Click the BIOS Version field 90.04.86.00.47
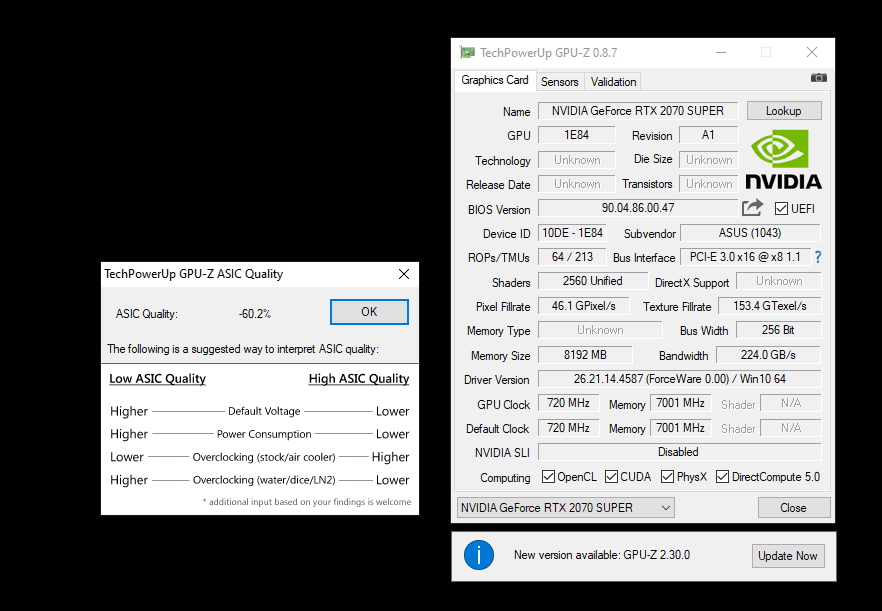Viewport: 882px width, 611px height. coord(638,208)
